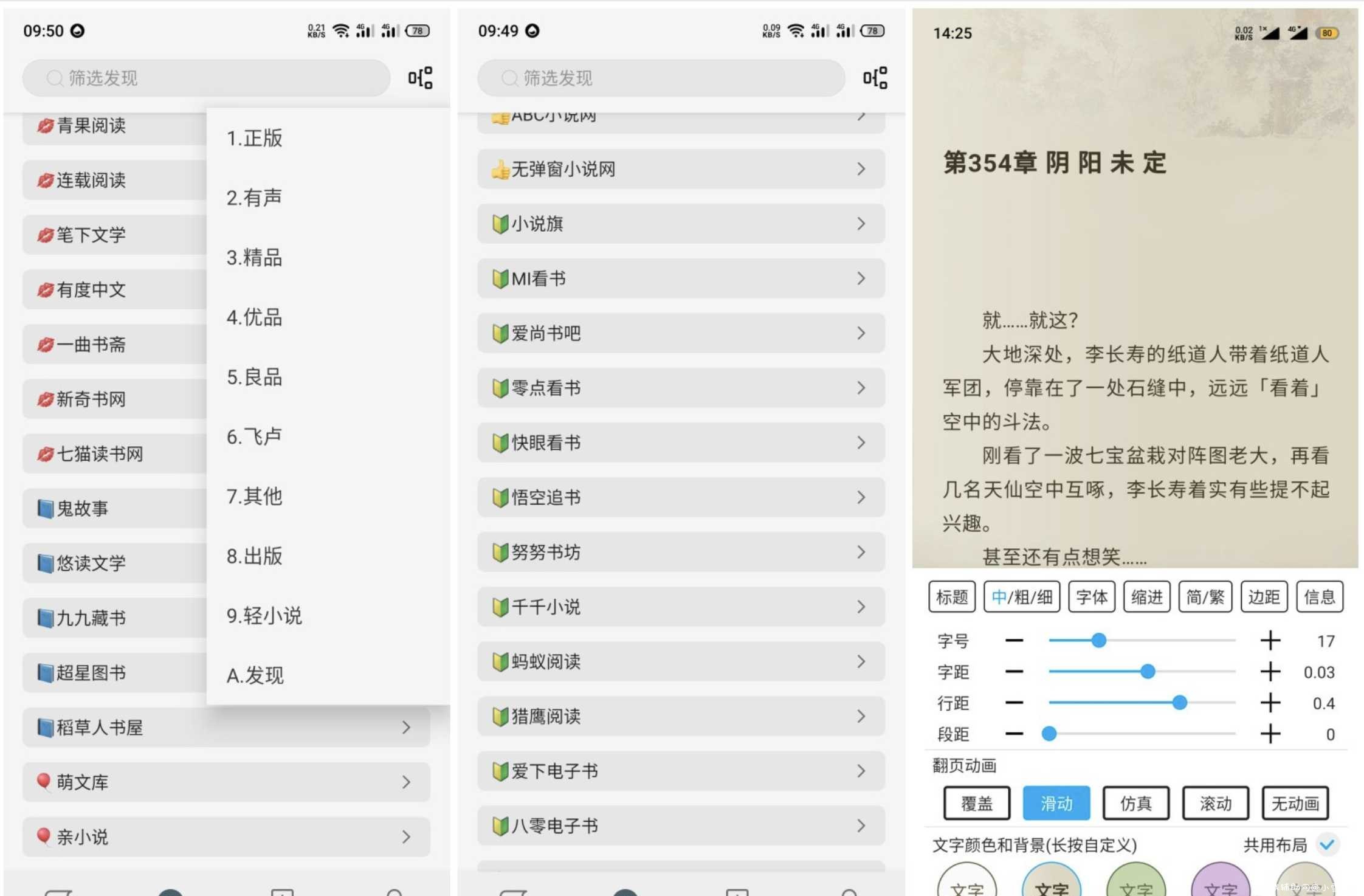Select 滑动 page-turn animation
Viewport: 1364px width, 896px height.
click(x=1056, y=803)
